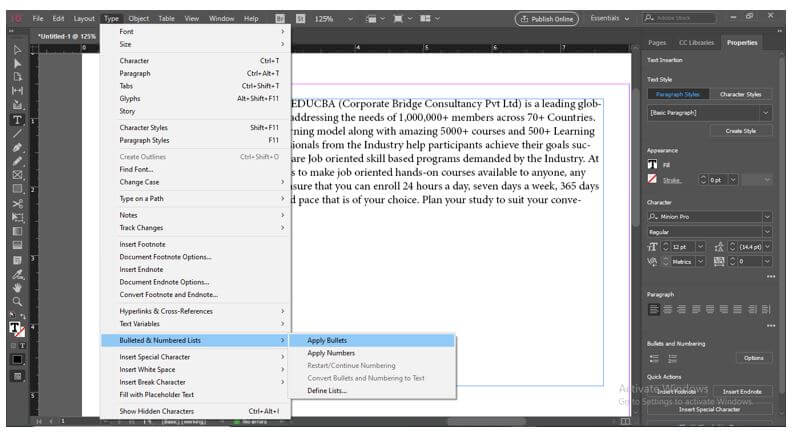Choose Apply Bullets from submenu

372,341
